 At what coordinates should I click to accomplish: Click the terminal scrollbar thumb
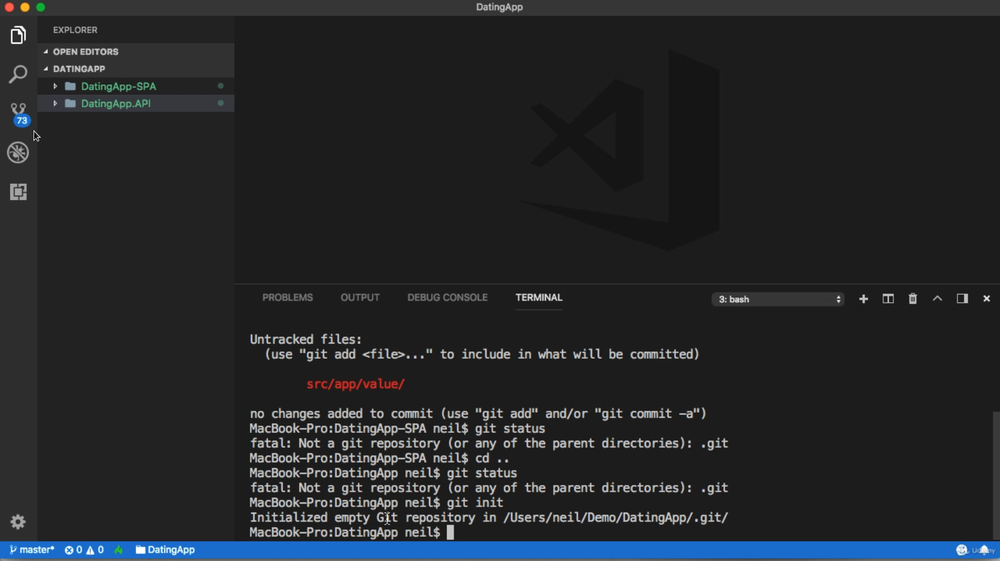[996, 476]
